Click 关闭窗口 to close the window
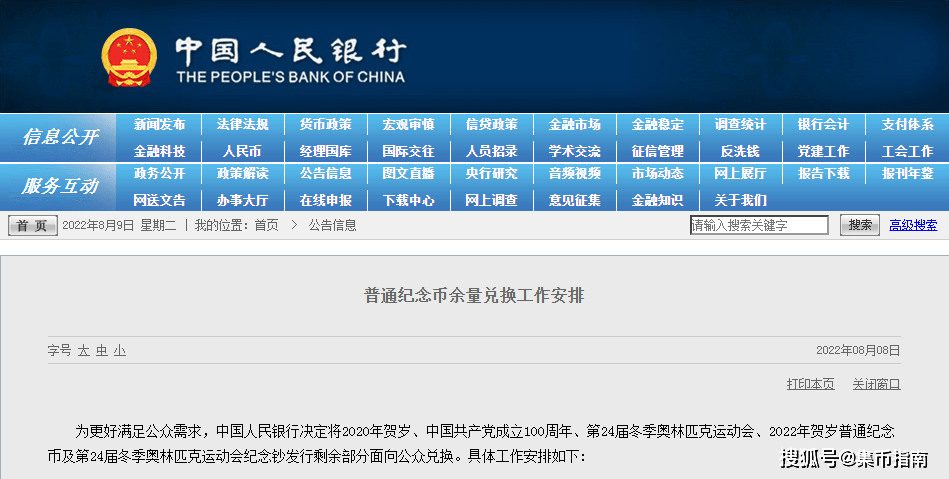949x479 pixels. 876,384
